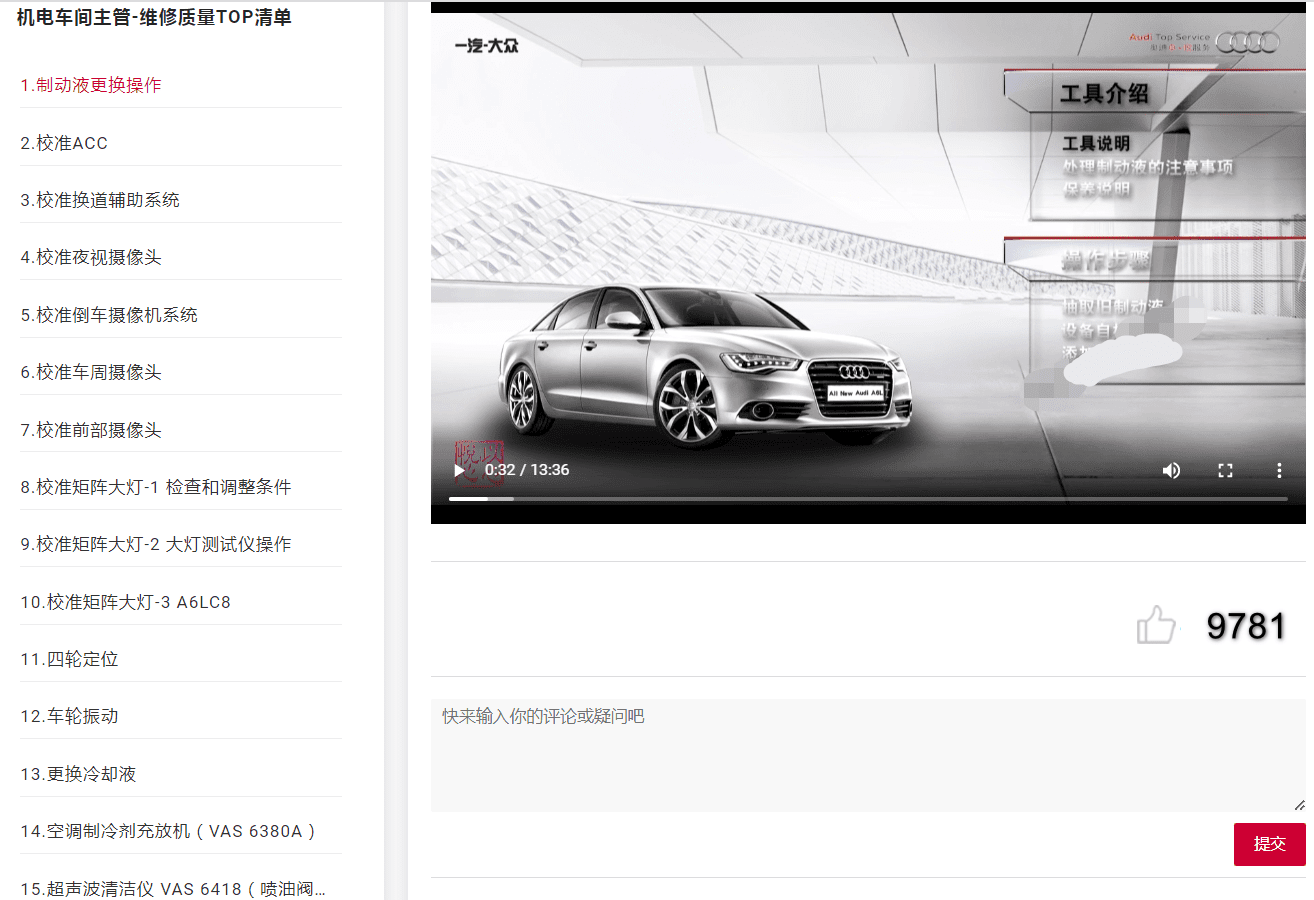Open the 校准前部摄像头 entry
The image size is (1314, 900).
coord(91,429)
